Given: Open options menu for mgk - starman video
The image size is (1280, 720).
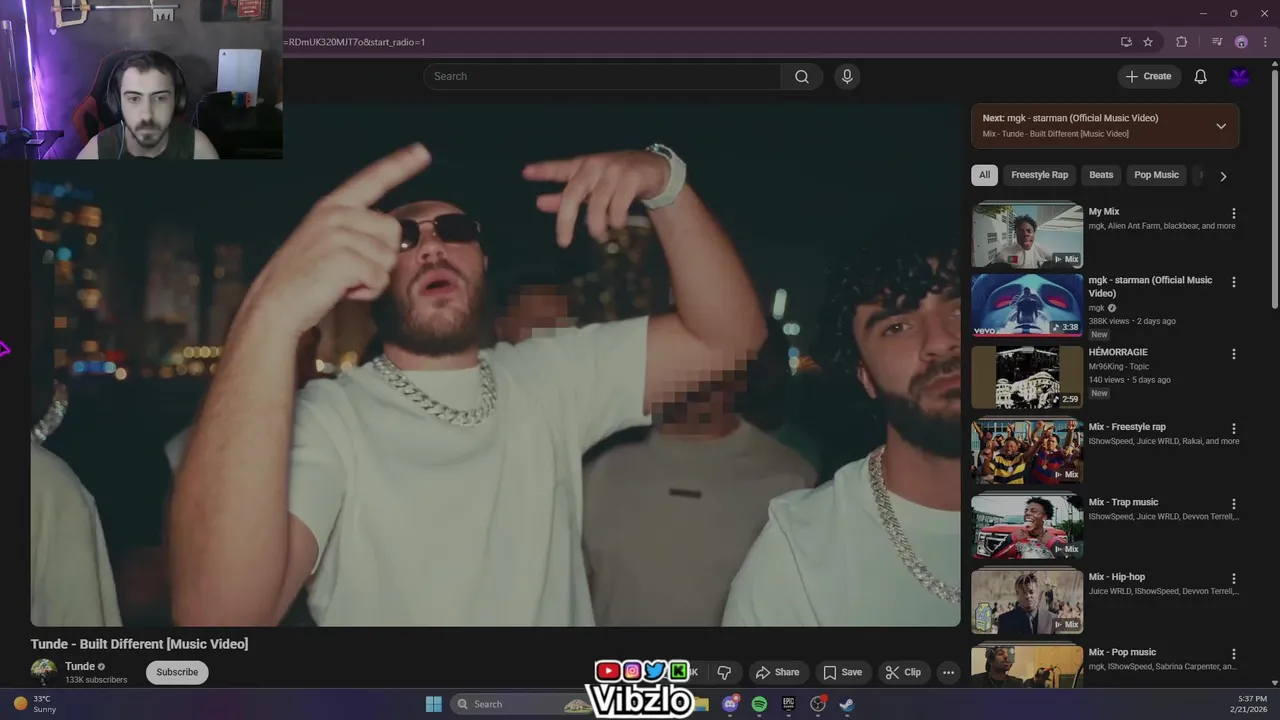Looking at the screenshot, I should [x=1233, y=282].
